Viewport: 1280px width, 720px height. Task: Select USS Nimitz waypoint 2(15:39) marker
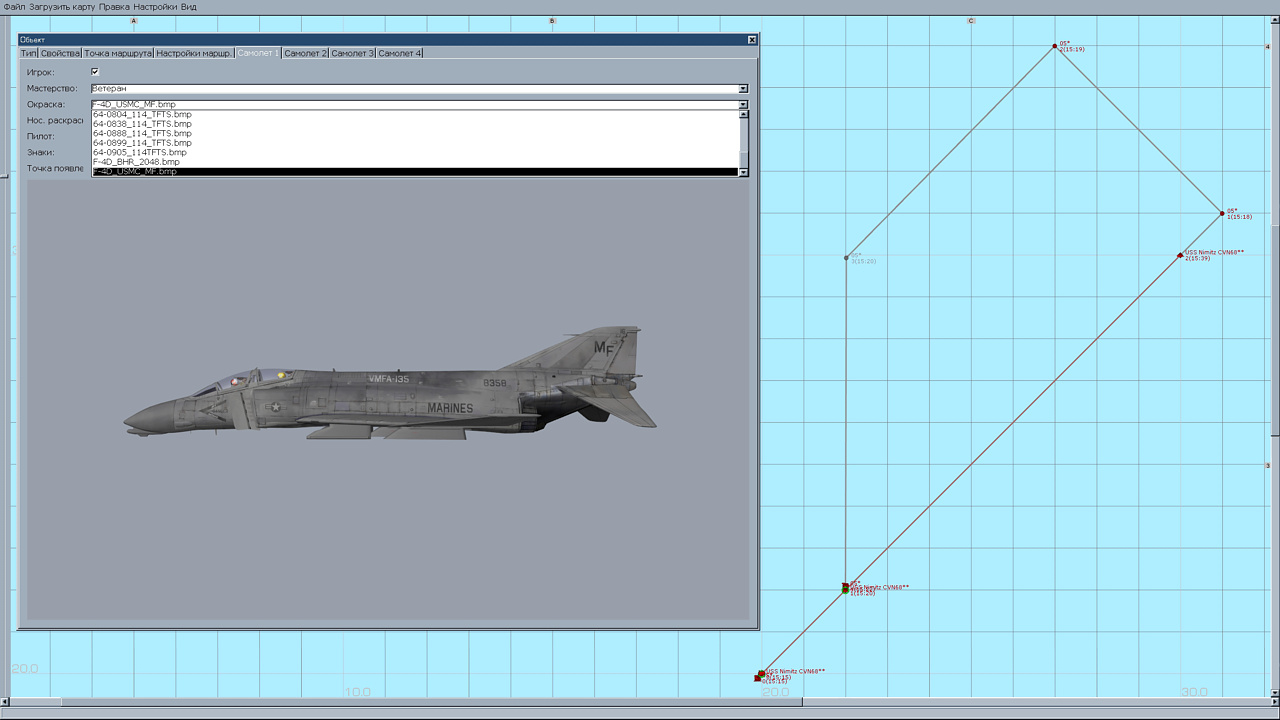pyautogui.click(x=1180, y=255)
